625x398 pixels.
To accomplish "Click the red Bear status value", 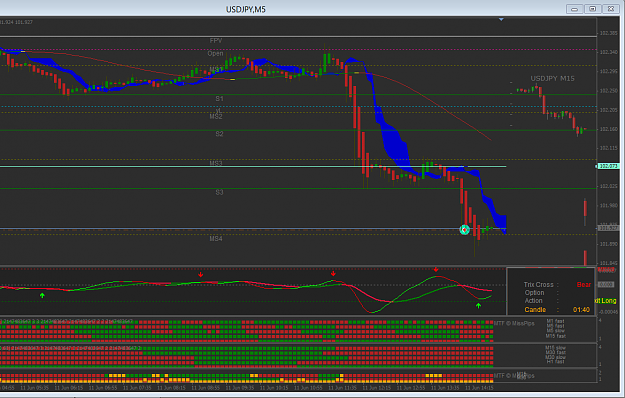I will [584, 284].
